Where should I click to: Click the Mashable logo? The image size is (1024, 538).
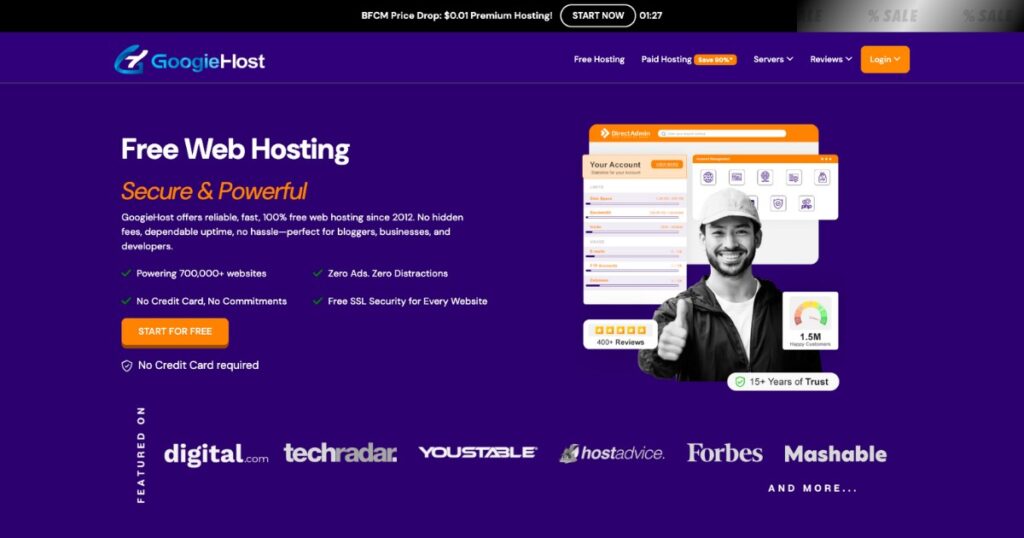(x=835, y=454)
